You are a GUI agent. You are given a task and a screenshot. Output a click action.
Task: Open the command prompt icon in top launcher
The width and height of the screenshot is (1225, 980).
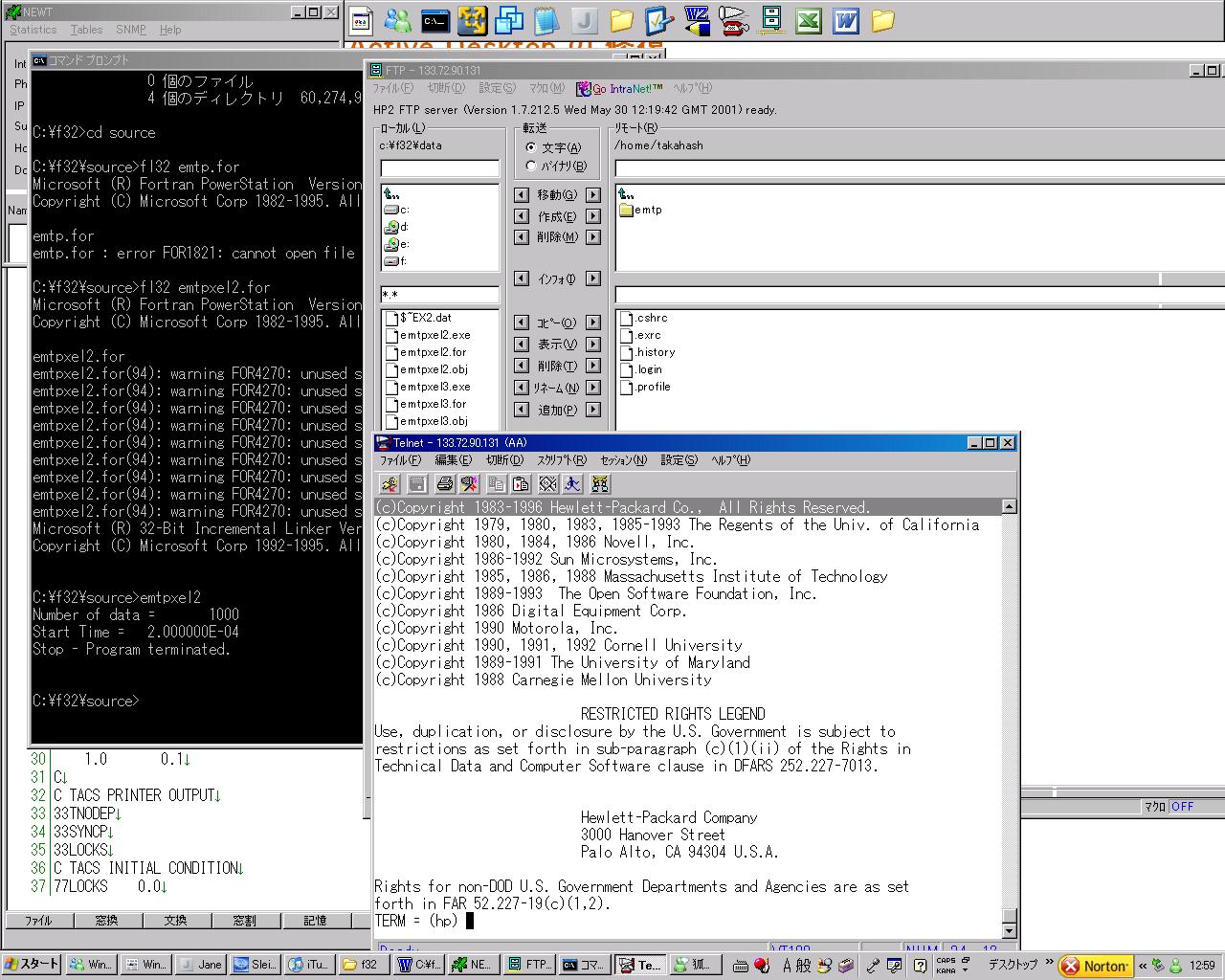[x=435, y=20]
